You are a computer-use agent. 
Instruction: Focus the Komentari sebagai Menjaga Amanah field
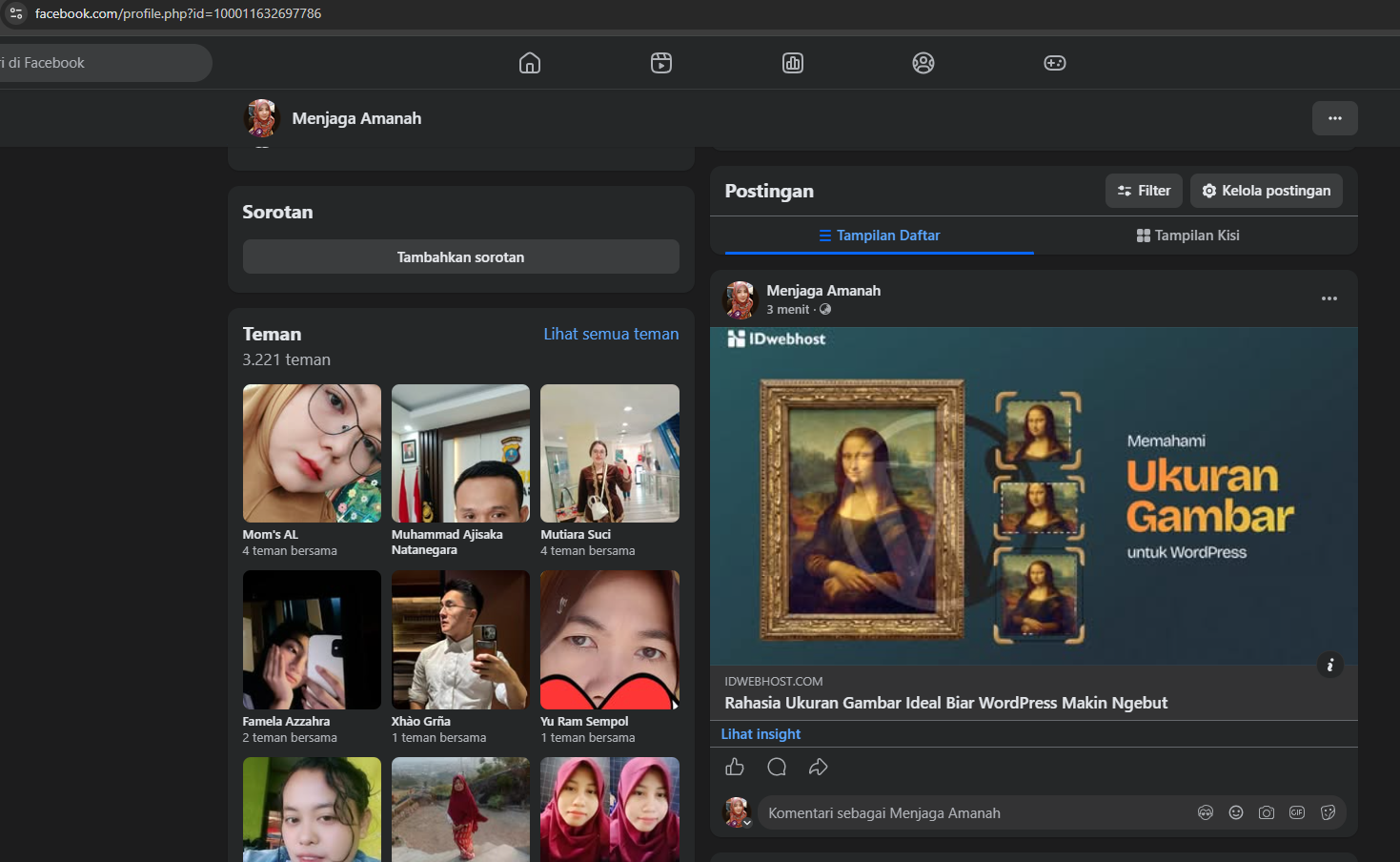972,813
